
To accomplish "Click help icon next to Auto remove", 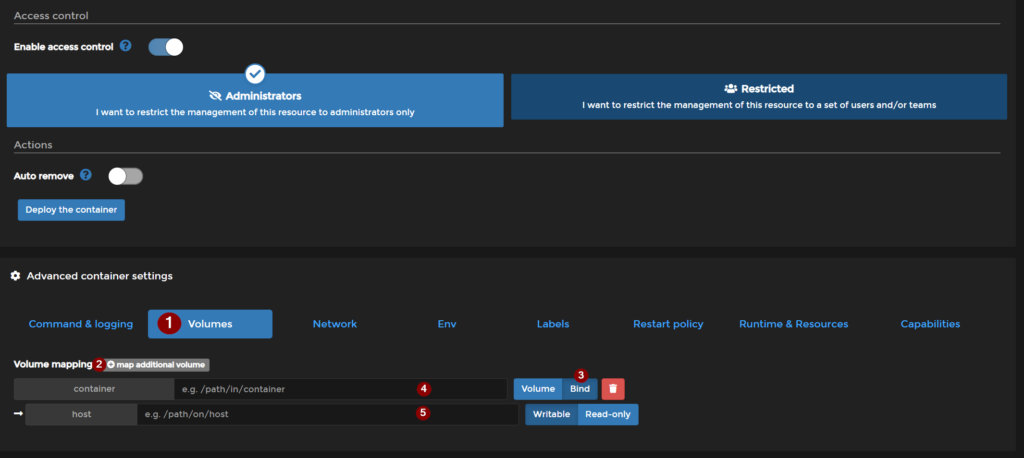I will 86,175.
